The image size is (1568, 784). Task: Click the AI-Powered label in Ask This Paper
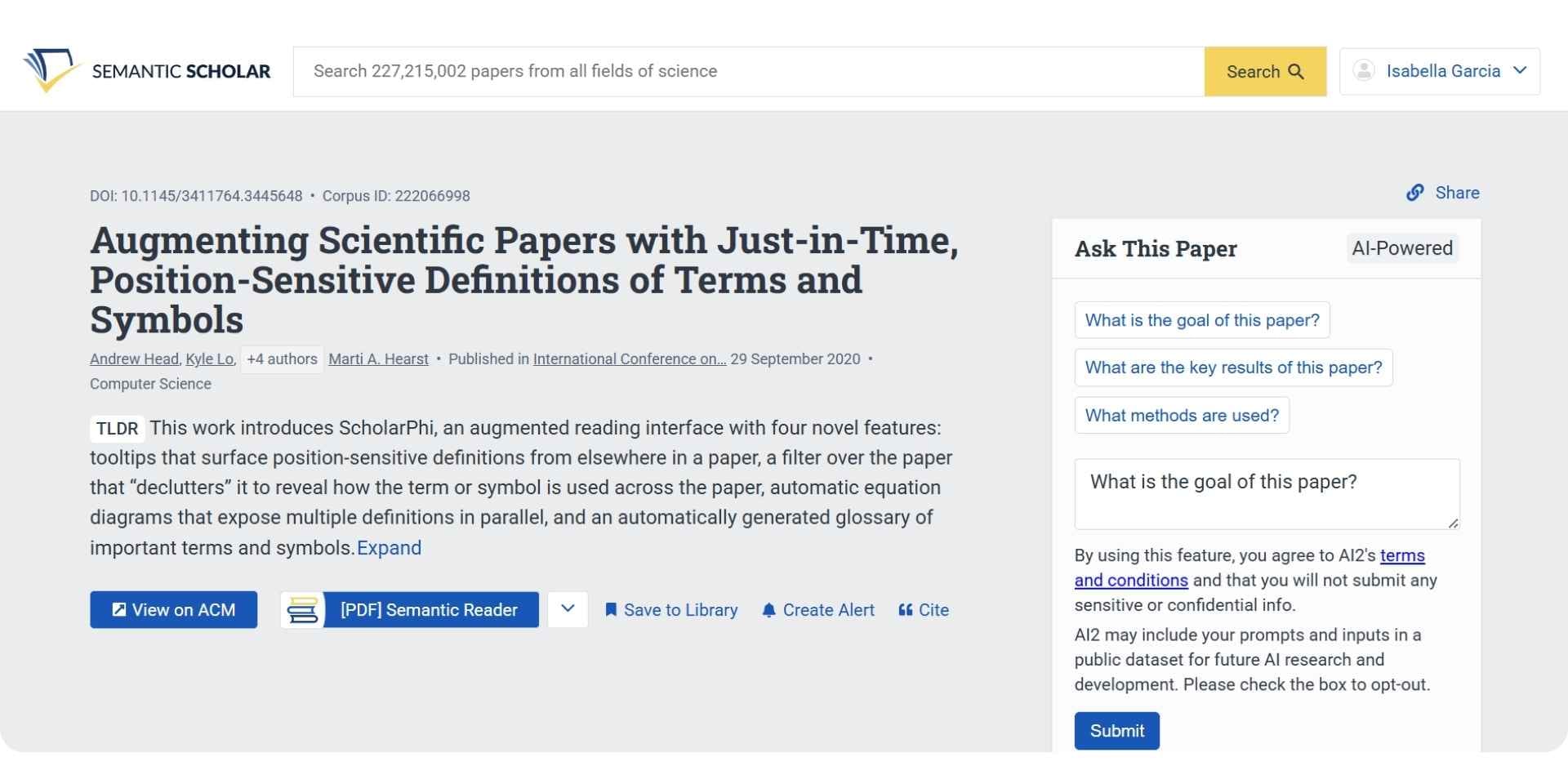[1401, 248]
